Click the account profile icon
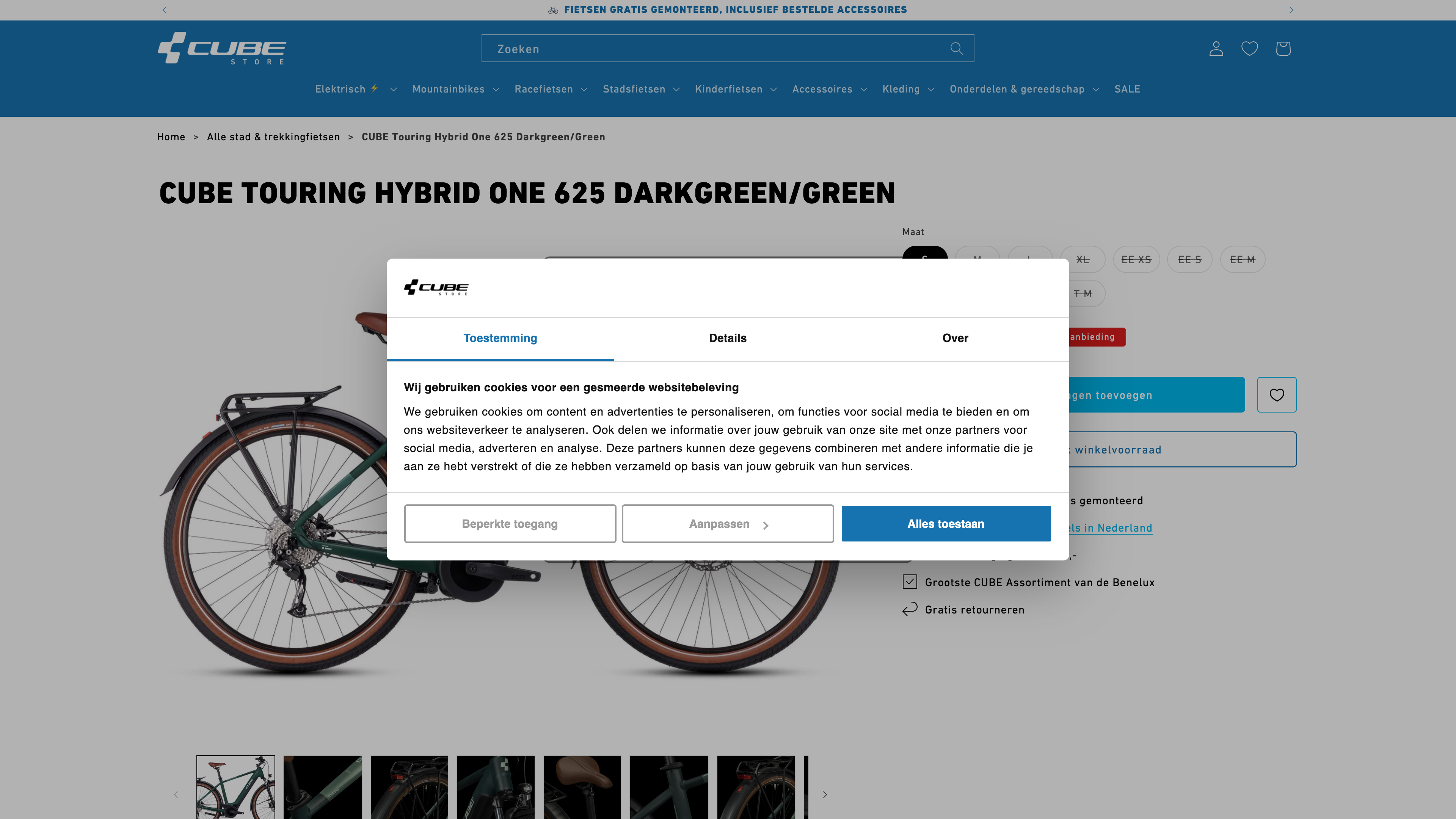Image resolution: width=1456 pixels, height=819 pixels. click(x=1216, y=49)
